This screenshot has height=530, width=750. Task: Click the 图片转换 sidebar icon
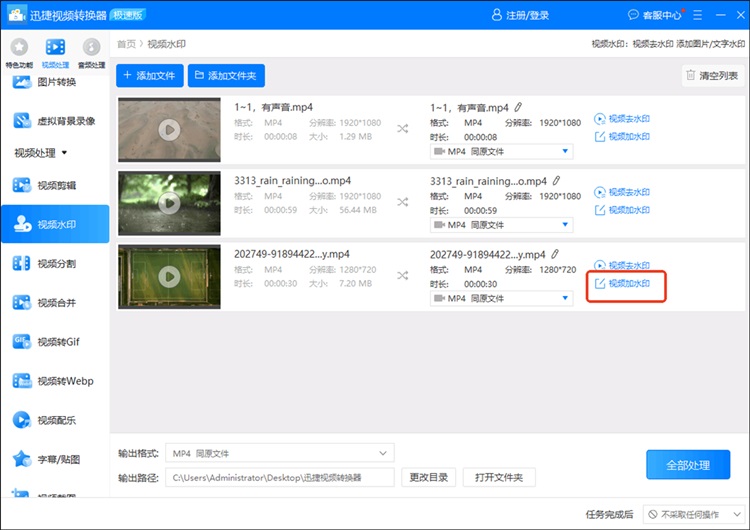pos(22,82)
